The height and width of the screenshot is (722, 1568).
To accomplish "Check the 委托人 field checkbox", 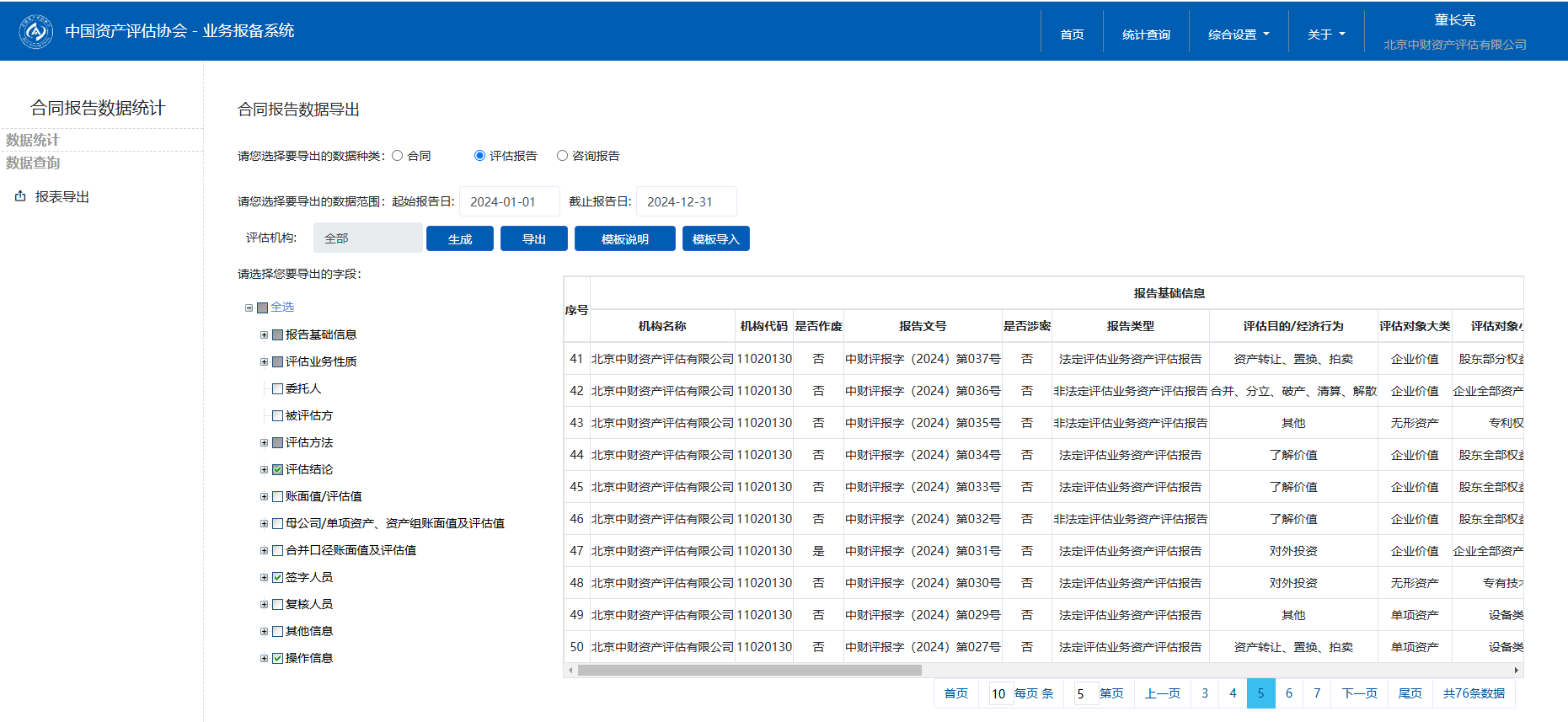I will tap(277, 389).
